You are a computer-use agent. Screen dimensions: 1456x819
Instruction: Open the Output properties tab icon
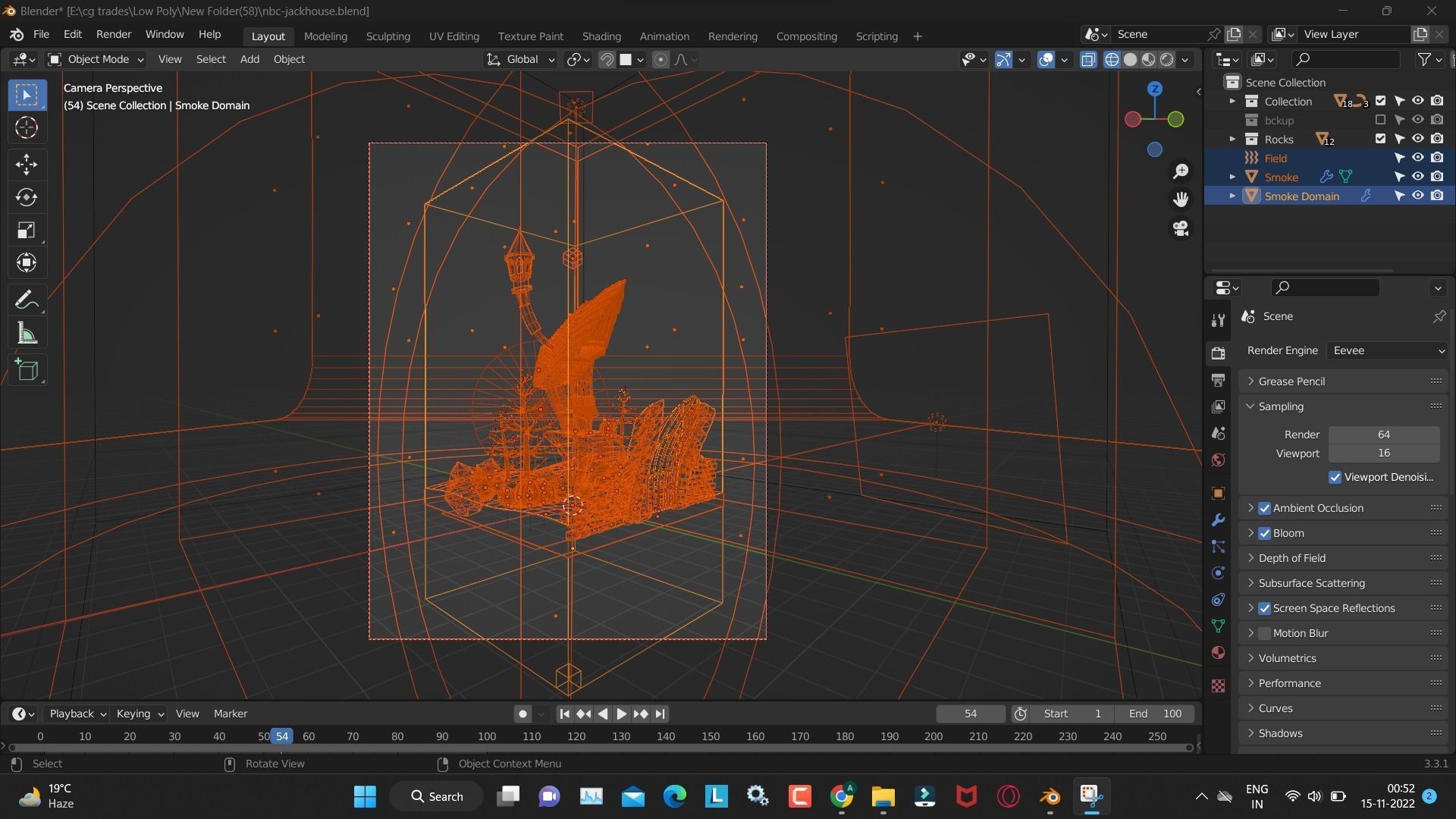pos(1218,380)
